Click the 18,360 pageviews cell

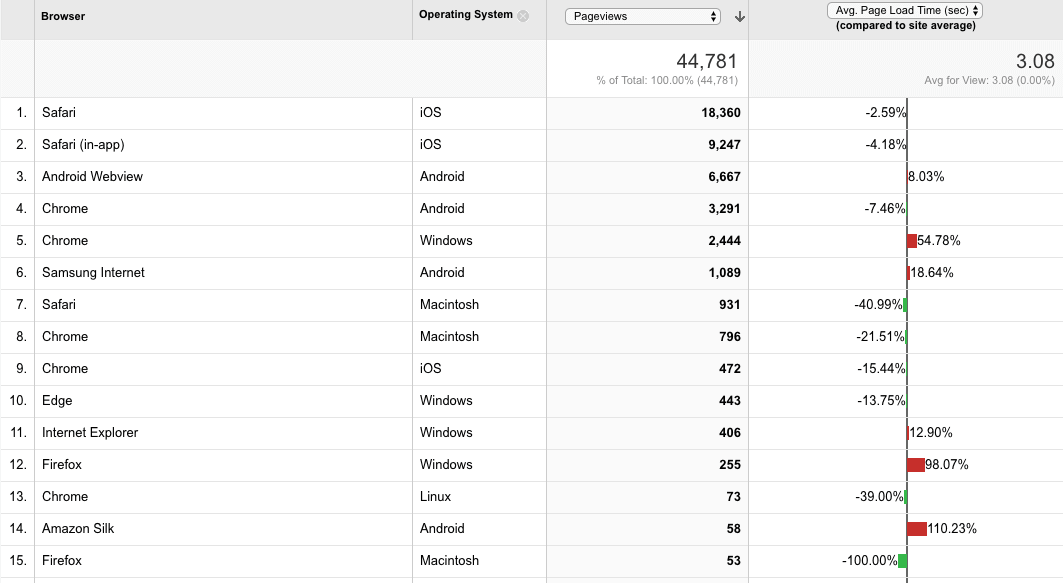pos(721,113)
